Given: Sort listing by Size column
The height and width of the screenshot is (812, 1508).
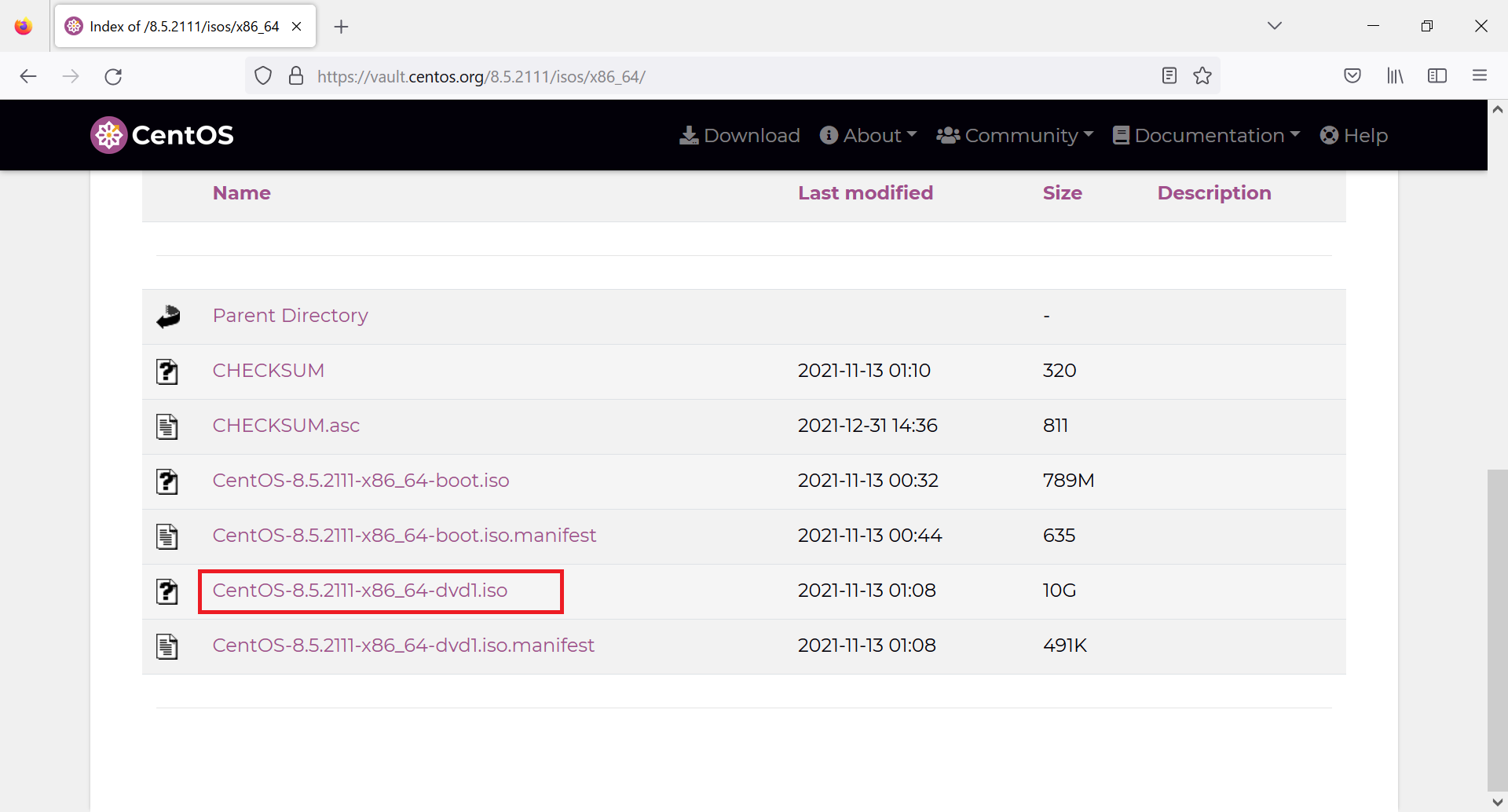Looking at the screenshot, I should pos(1063,193).
